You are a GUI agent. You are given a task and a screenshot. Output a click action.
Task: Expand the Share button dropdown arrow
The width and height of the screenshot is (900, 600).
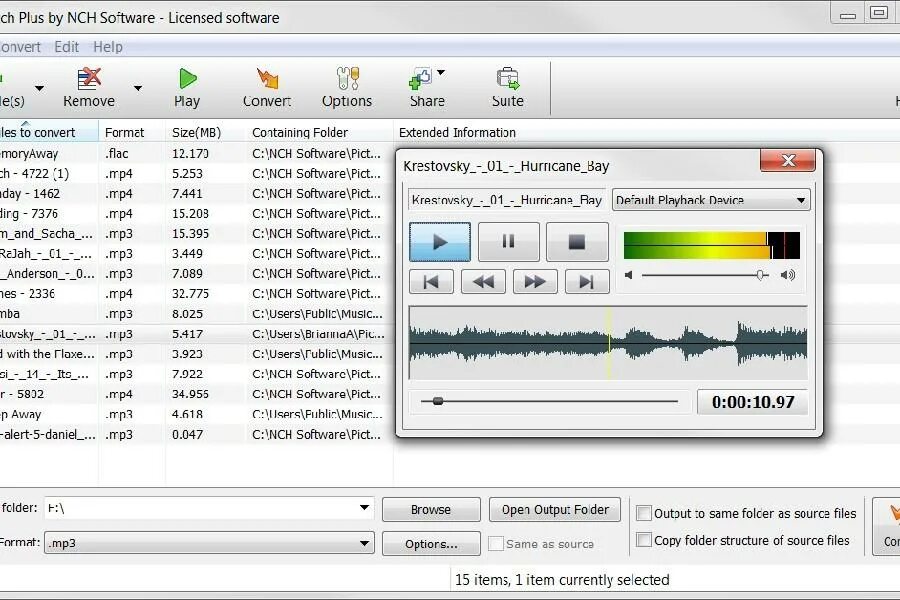tap(441, 72)
